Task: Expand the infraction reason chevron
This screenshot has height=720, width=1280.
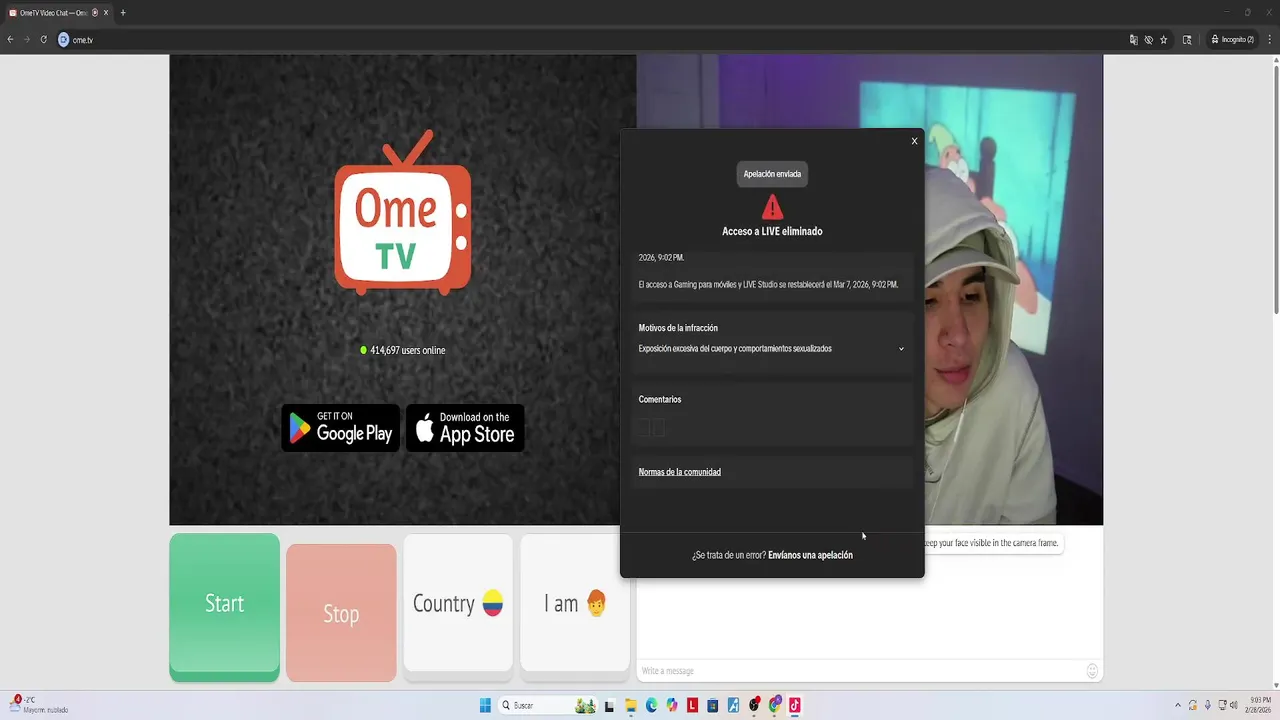Action: click(901, 349)
